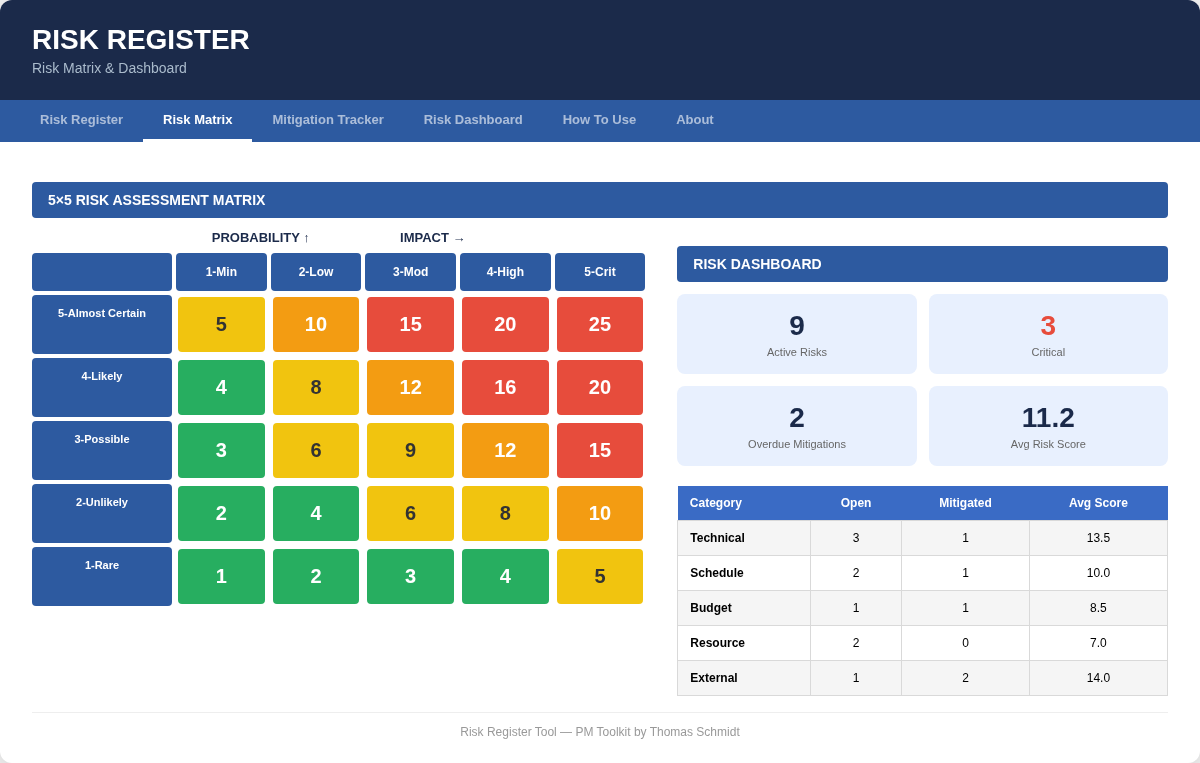The image size is (1200, 763).
Task: Click the Avg Score column header
Action: pyautogui.click(x=1098, y=503)
